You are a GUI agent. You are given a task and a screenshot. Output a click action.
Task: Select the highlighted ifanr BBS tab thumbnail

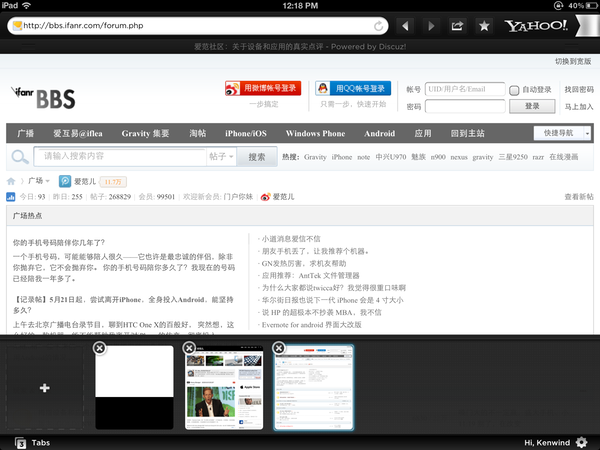tap(314, 387)
